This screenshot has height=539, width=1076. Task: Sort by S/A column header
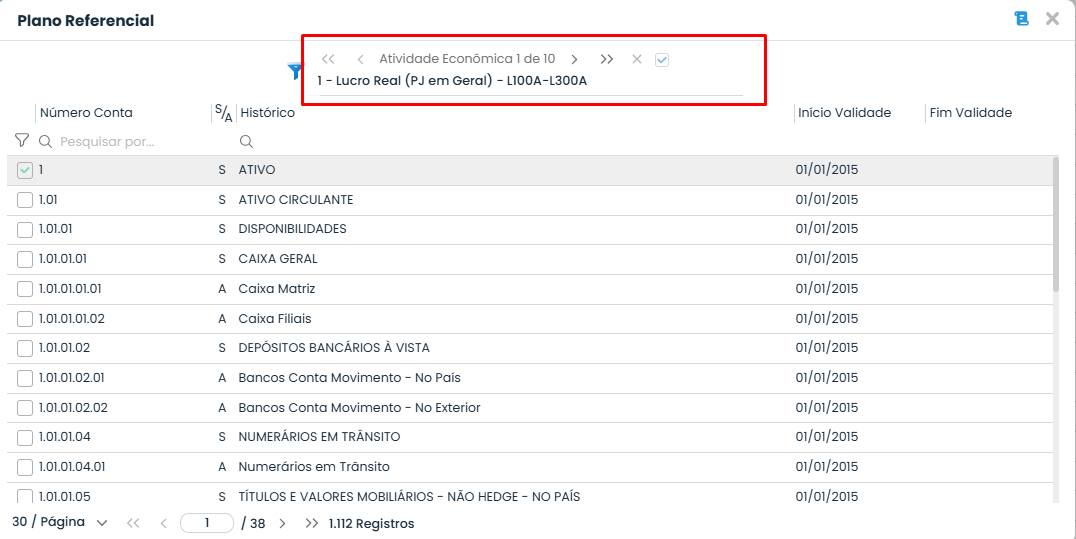224,113
